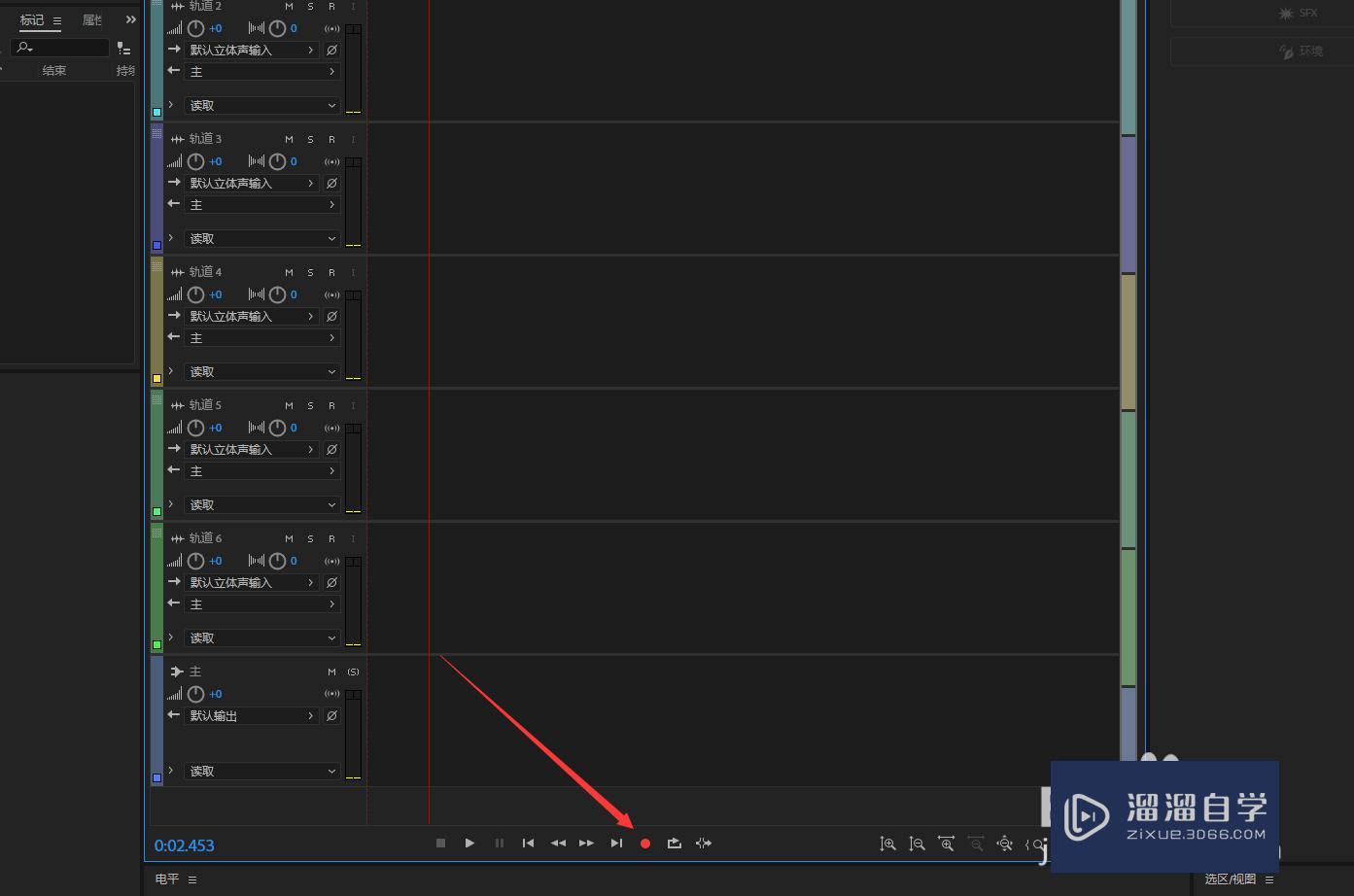The height and width of the screenshot is (896, 1354).
Task: Open track 5 automation mode 读取 dropdown
Action: pyautogui.click(x=261, y=505)
